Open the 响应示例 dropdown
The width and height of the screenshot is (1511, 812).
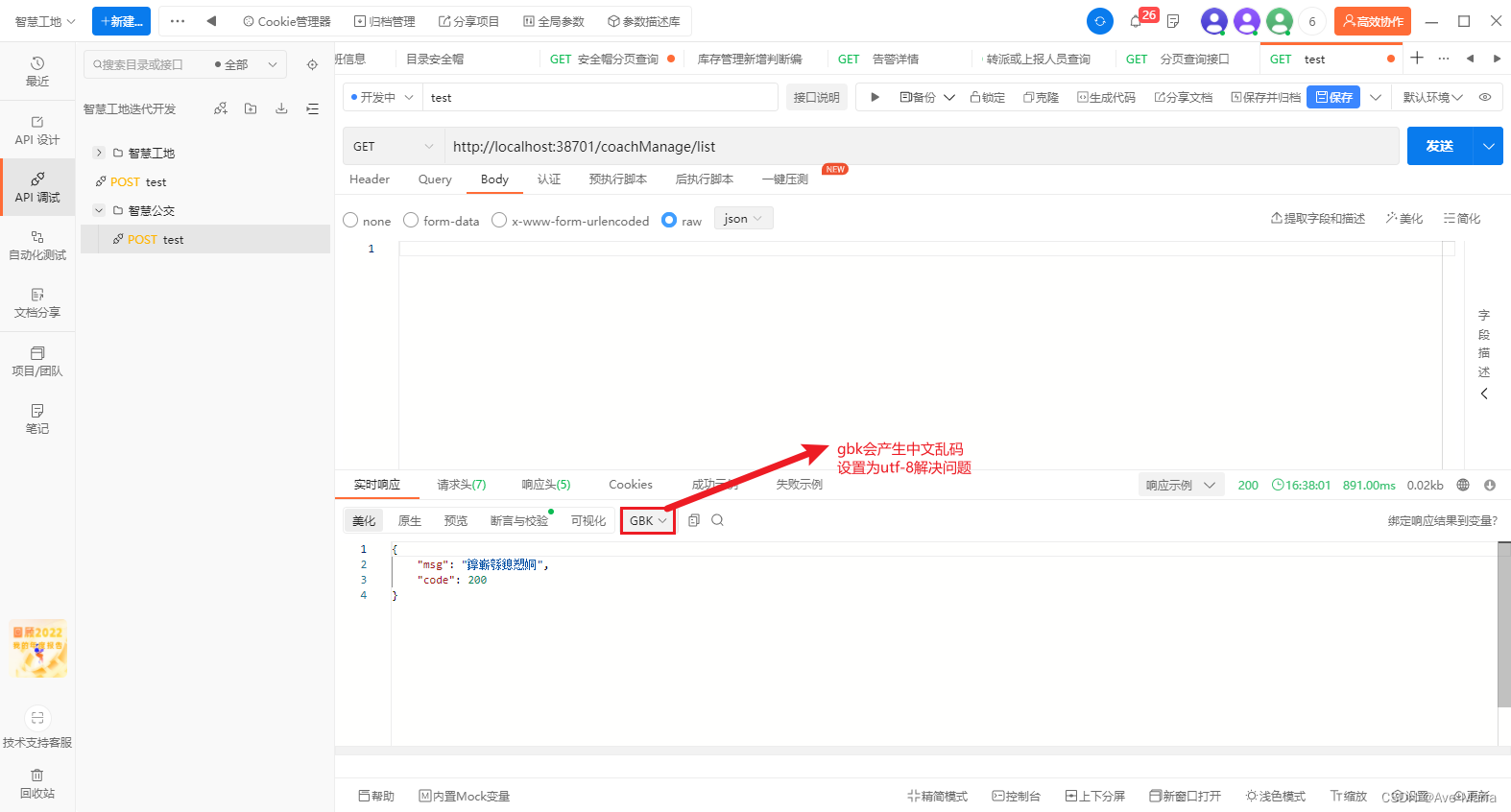1181,485
